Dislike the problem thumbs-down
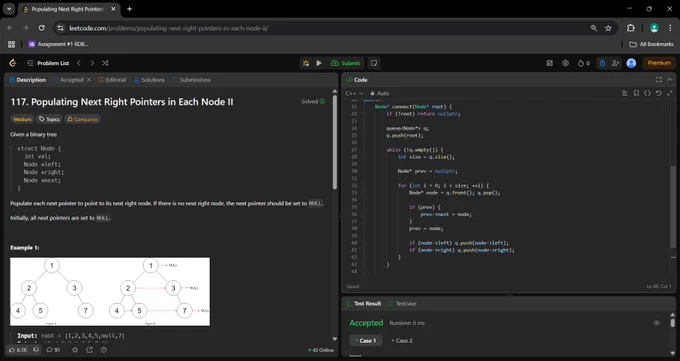The height and width of the screenshot is (361, 680). (x=36, y=350)
